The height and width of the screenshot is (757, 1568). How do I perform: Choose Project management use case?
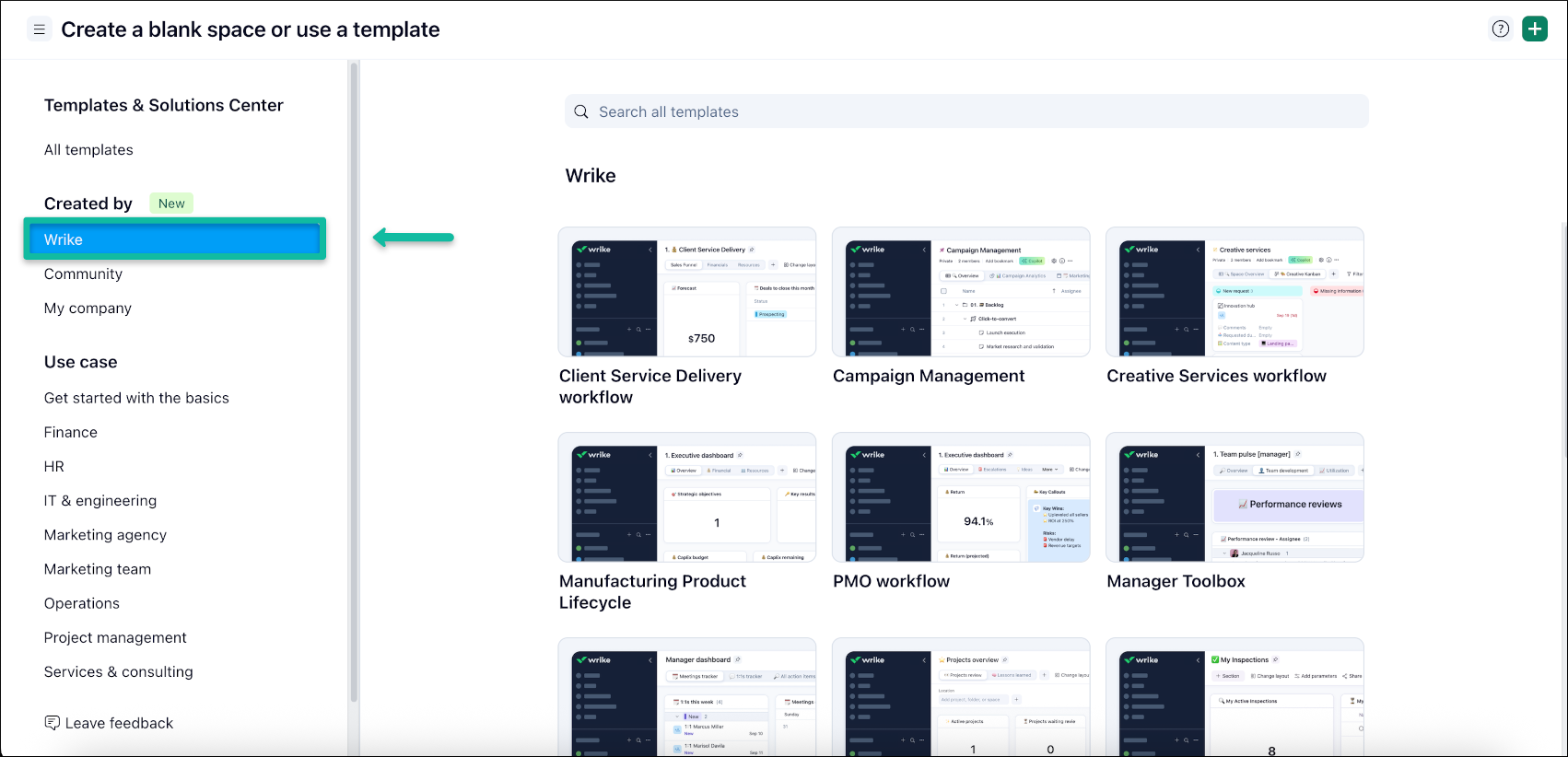pos(115,637)
